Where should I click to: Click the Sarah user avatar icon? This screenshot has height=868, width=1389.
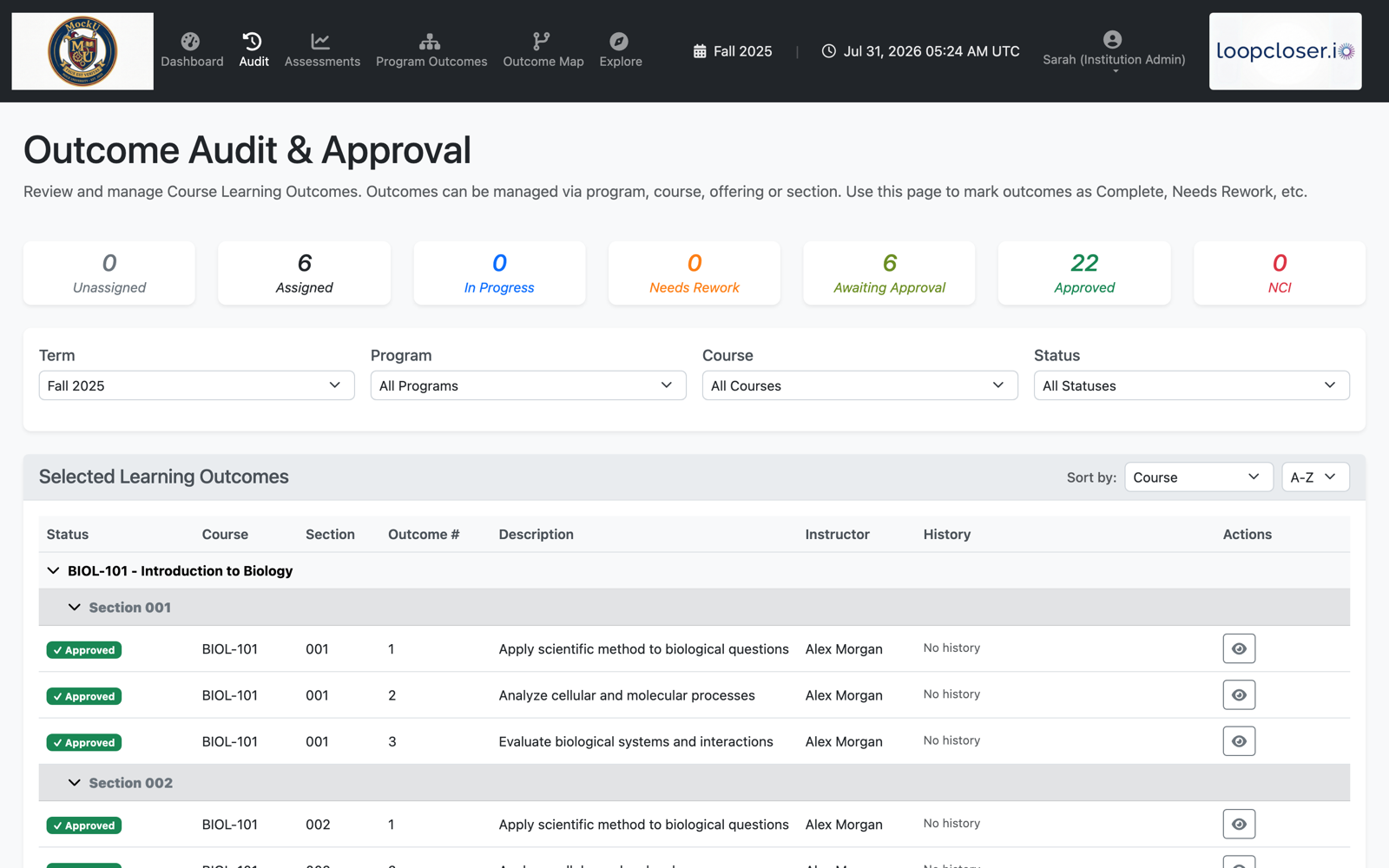click(x=1113, y=39)
